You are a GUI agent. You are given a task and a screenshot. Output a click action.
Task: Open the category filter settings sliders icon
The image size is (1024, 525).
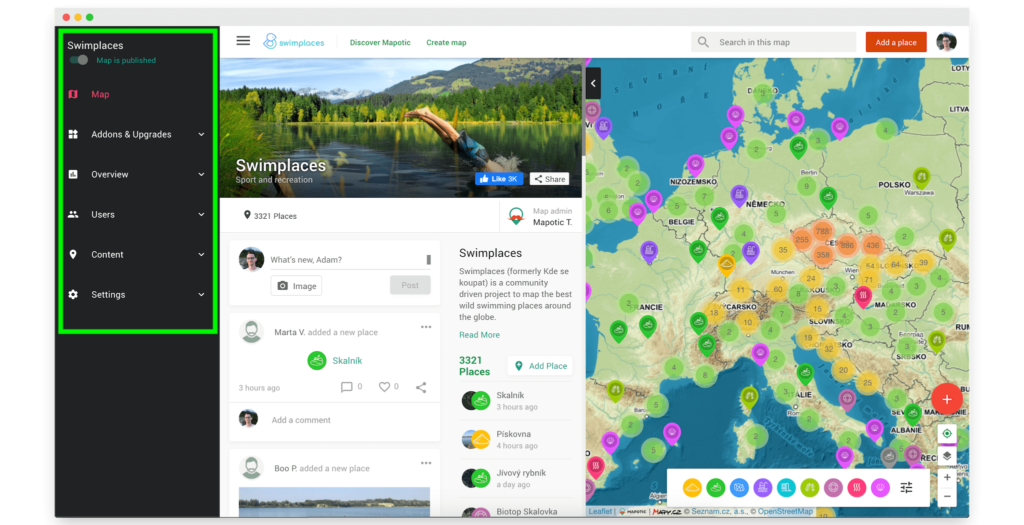[x=906, y=487]
